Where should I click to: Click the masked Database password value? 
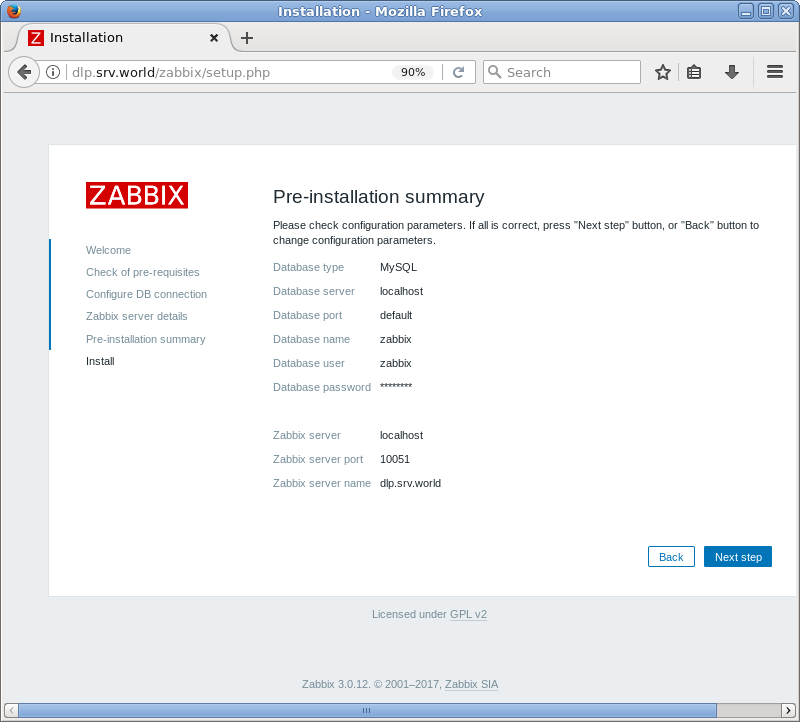click(x=396, y=386)
